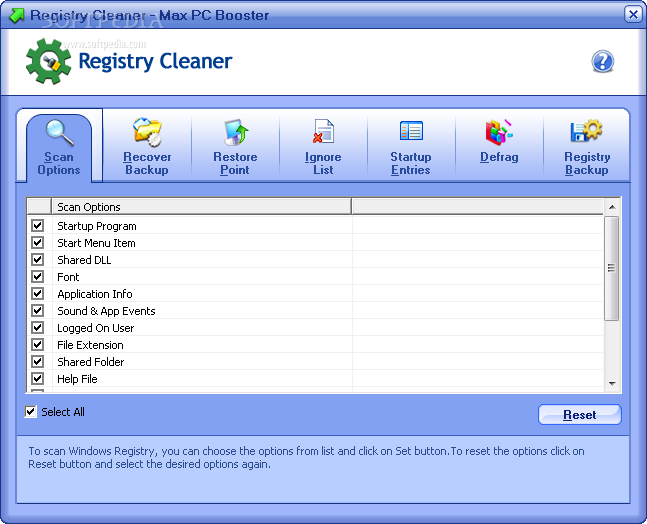Click the scrollbar down arrow

pyautogui.click(x=612, y=384)
